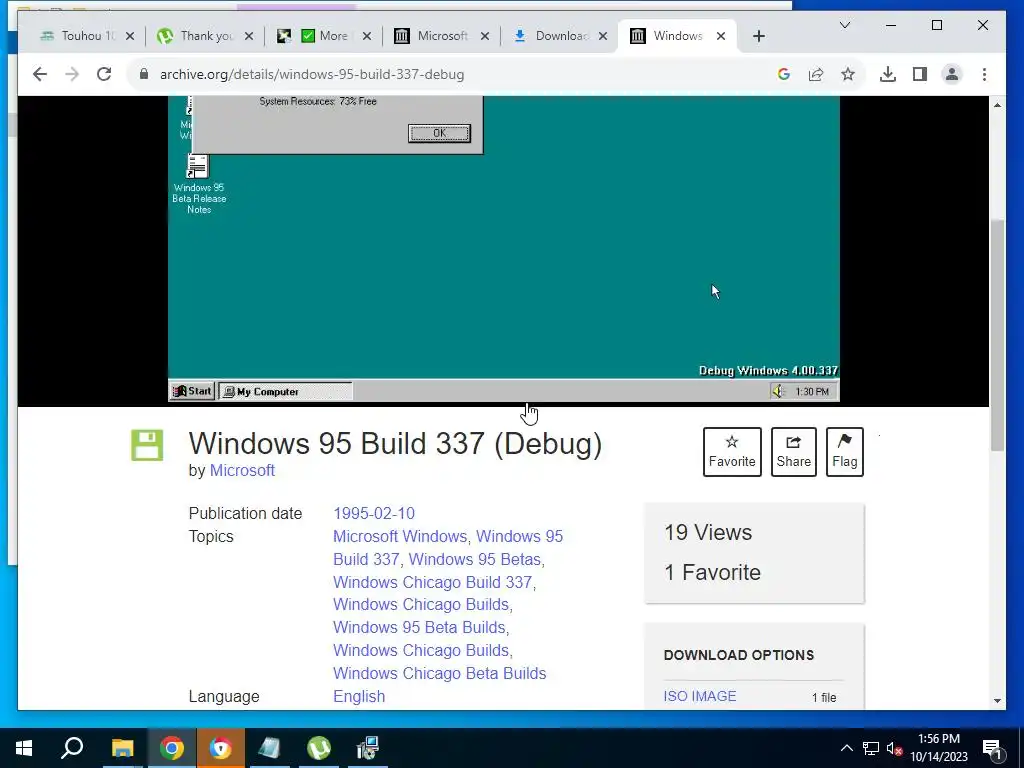The height and width of the screenshot is (768, 1024).
Task: Open network status tray icon
Action: 871,748
